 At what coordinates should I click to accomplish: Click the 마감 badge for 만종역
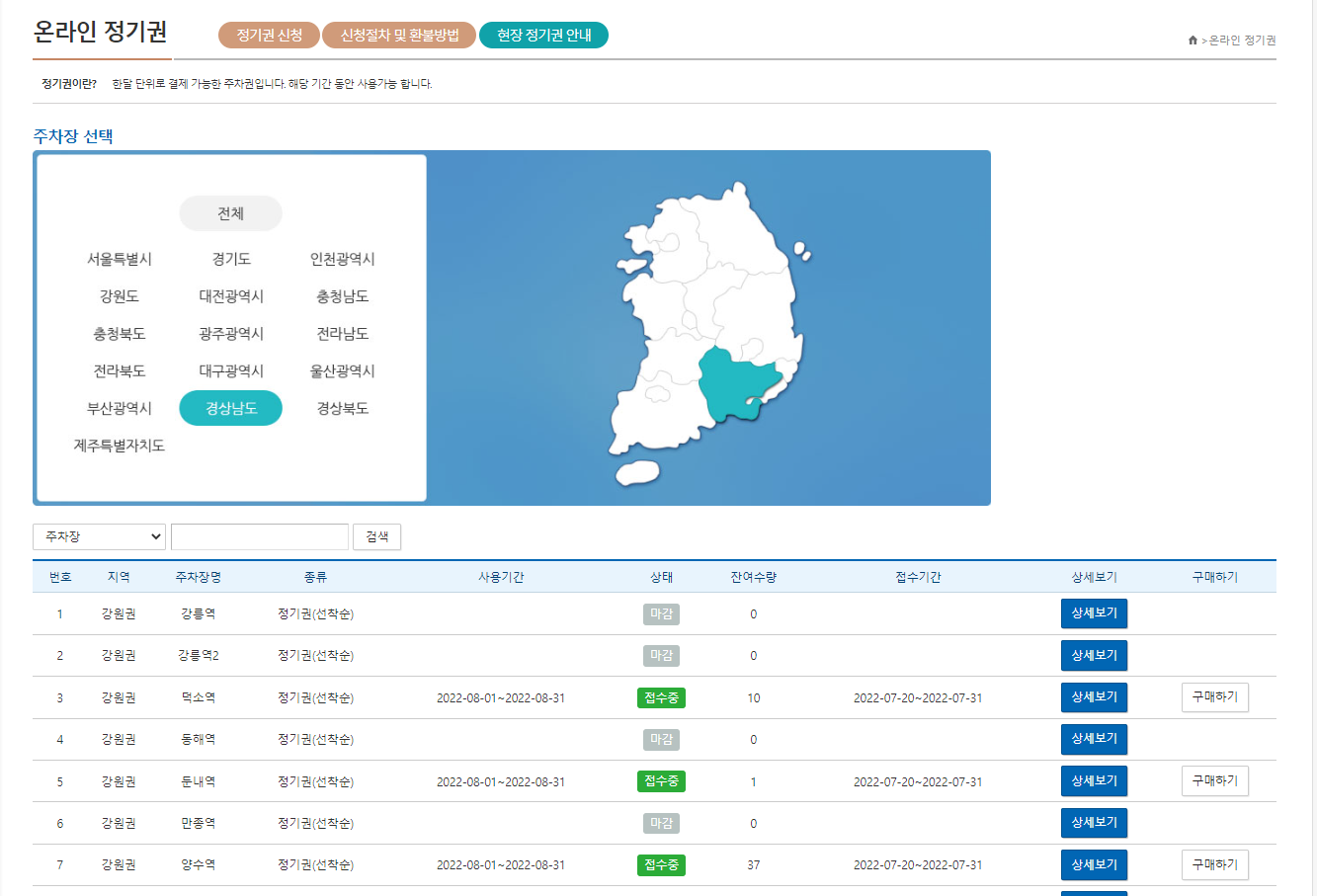[x=661, y=824]
